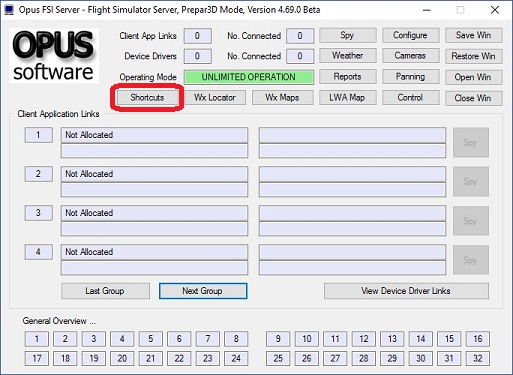Click the Device Drivers count field

click(197, 56)
